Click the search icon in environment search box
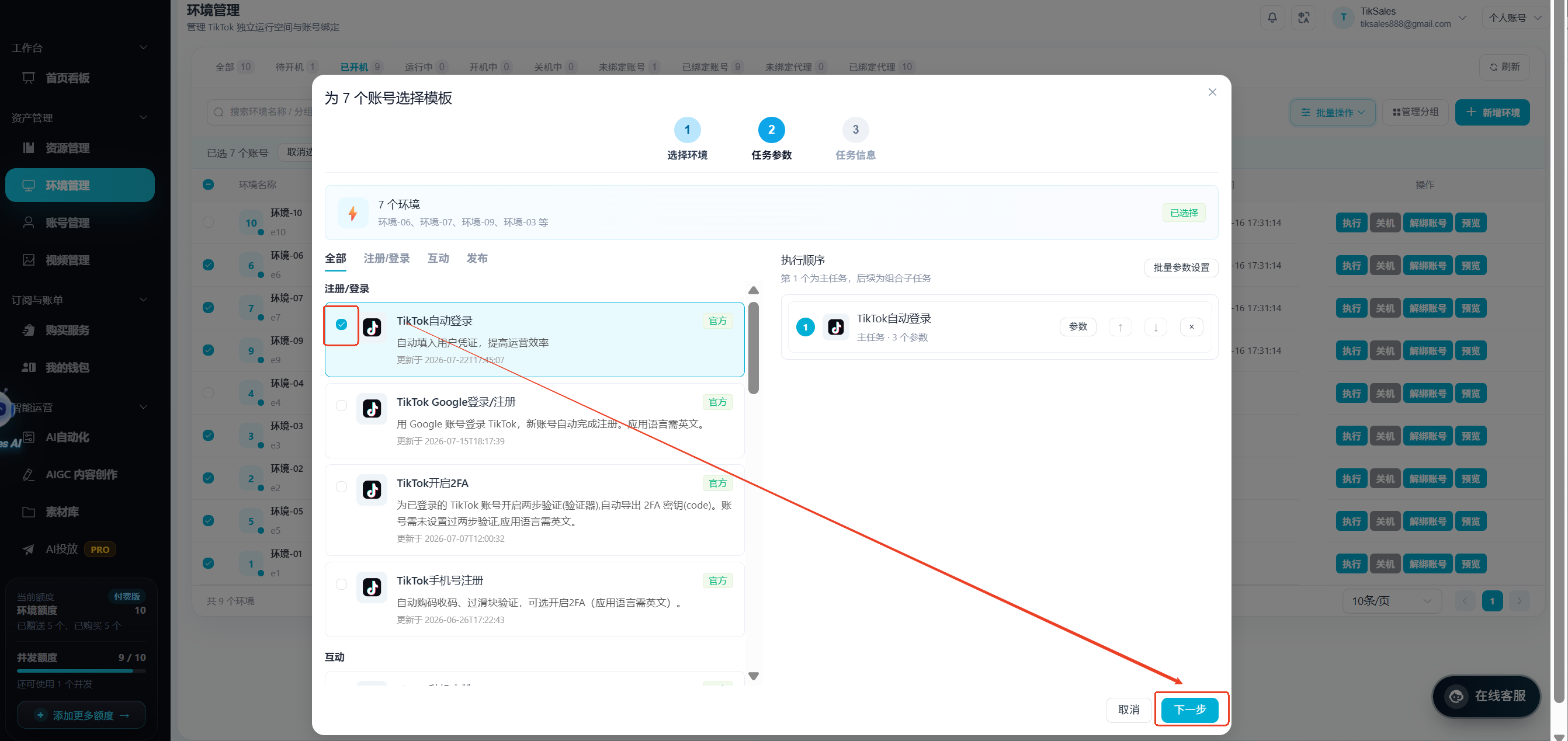This screenshot has height=741, width=1568. coord(218,112)
